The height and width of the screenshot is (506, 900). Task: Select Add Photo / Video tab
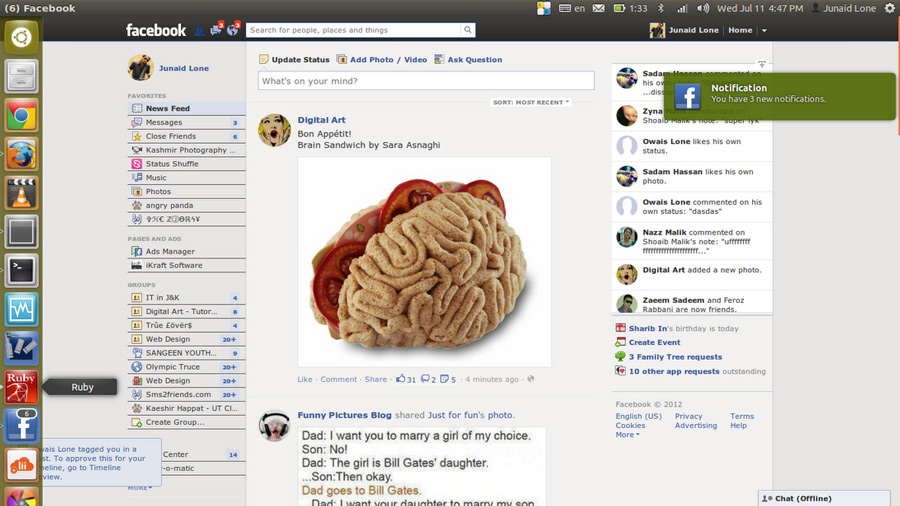pos(382,59)
